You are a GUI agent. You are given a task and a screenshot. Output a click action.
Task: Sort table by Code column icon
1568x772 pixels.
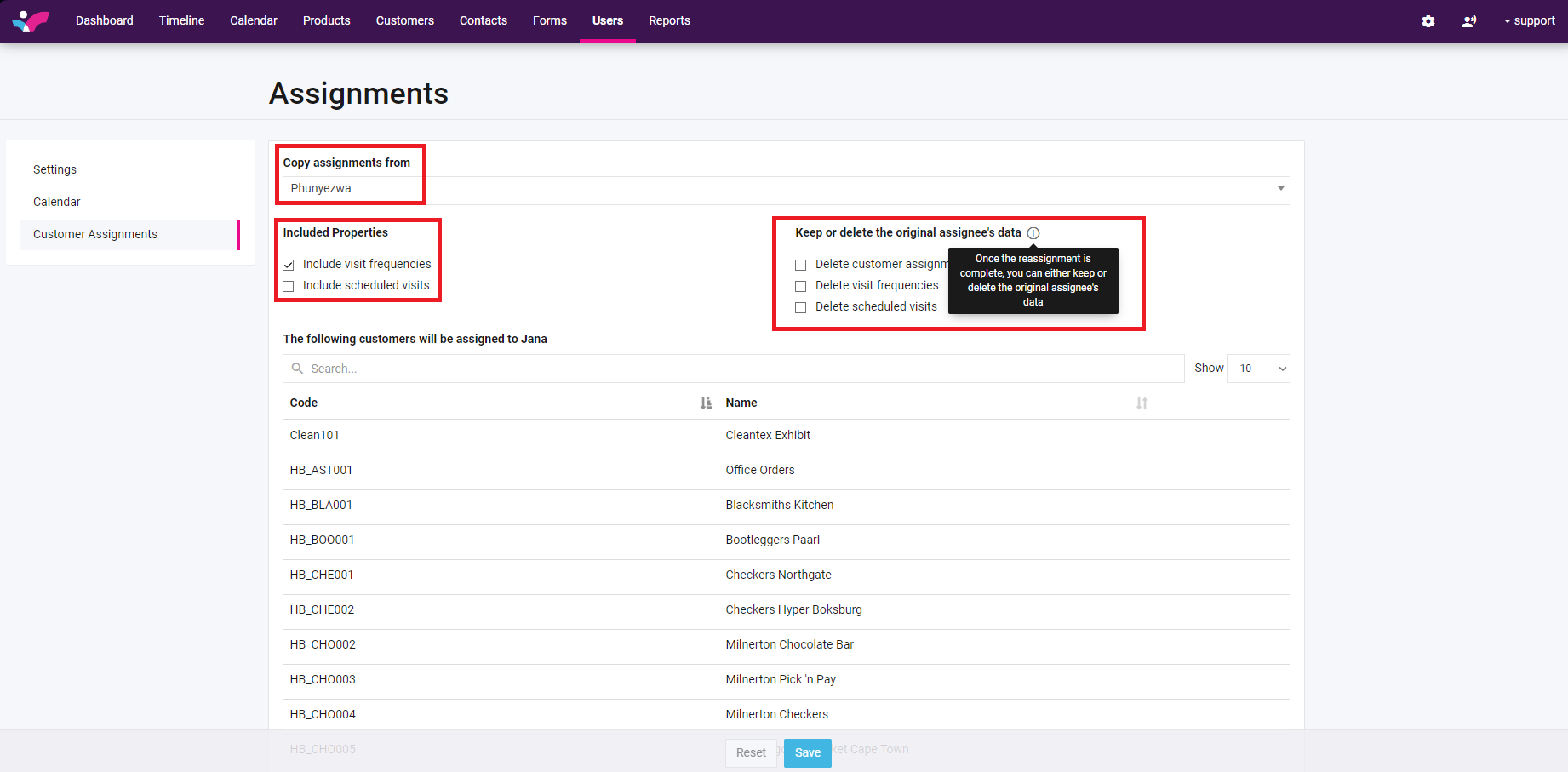click(x=706, y=403)
